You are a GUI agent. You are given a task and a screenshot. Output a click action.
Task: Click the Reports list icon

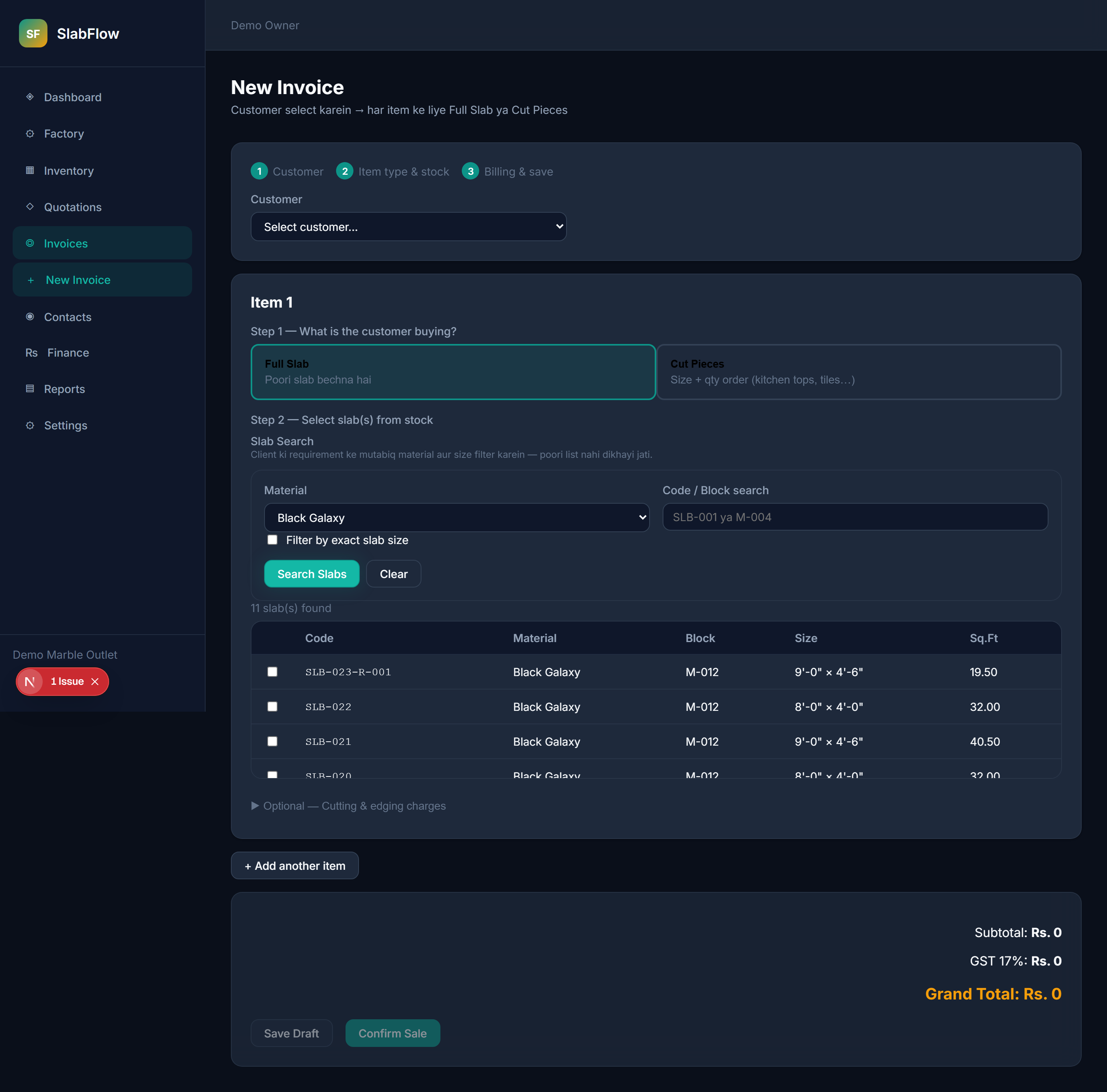tap(30, 388)
